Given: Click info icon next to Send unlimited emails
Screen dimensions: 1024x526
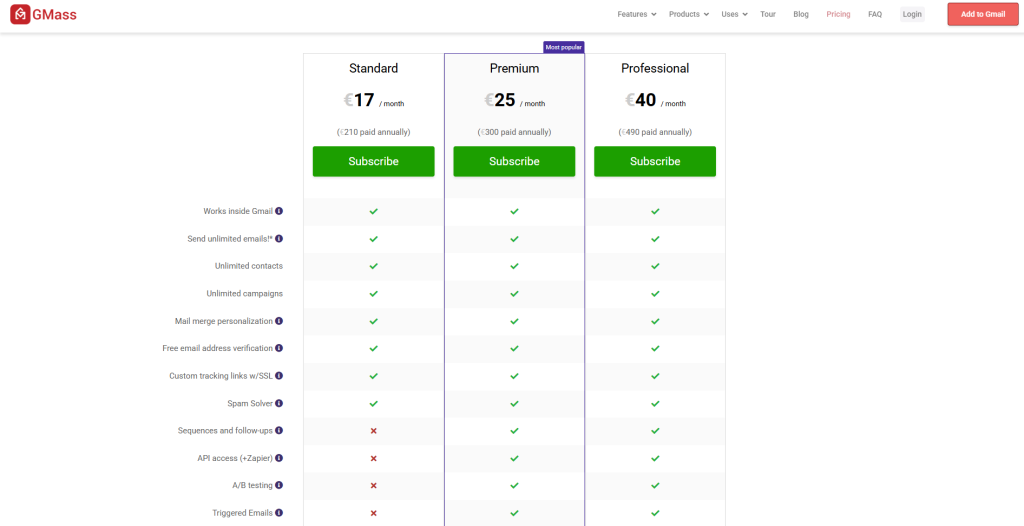Looking at the screenshot, I should click(x=279, y=239).
